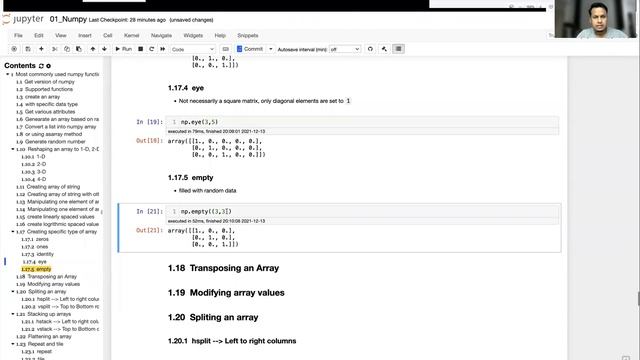The image size is (640, 360).
Task: Click the webcam video thumbnail
Action: [596, 19]
